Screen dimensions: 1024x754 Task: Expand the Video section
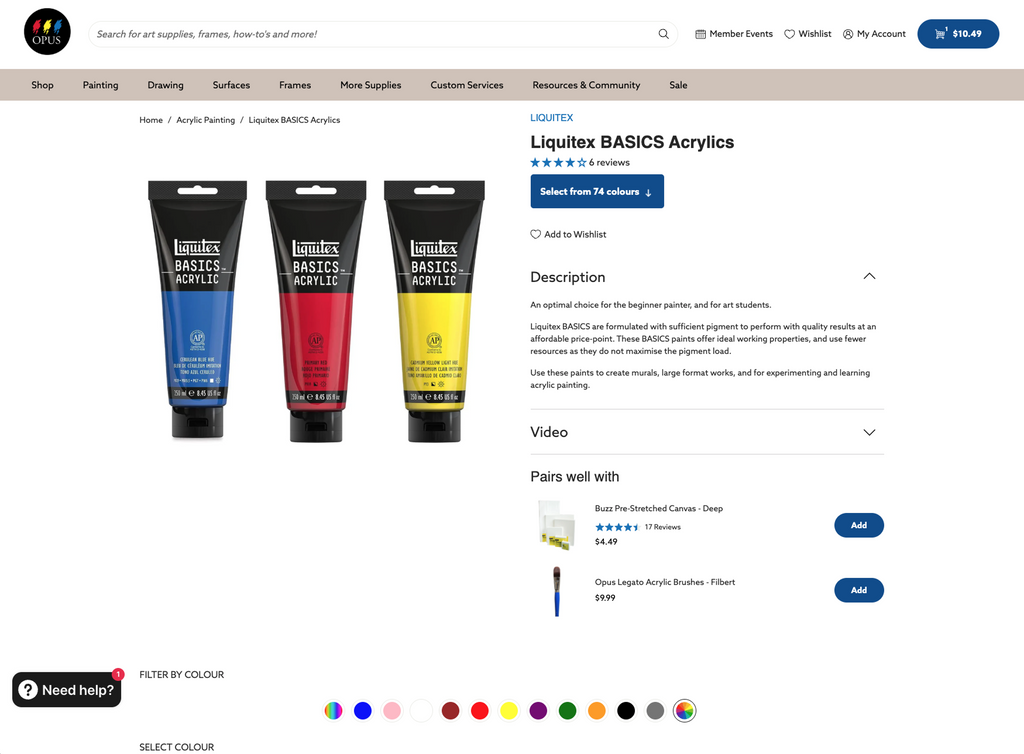tap(707, 432)
